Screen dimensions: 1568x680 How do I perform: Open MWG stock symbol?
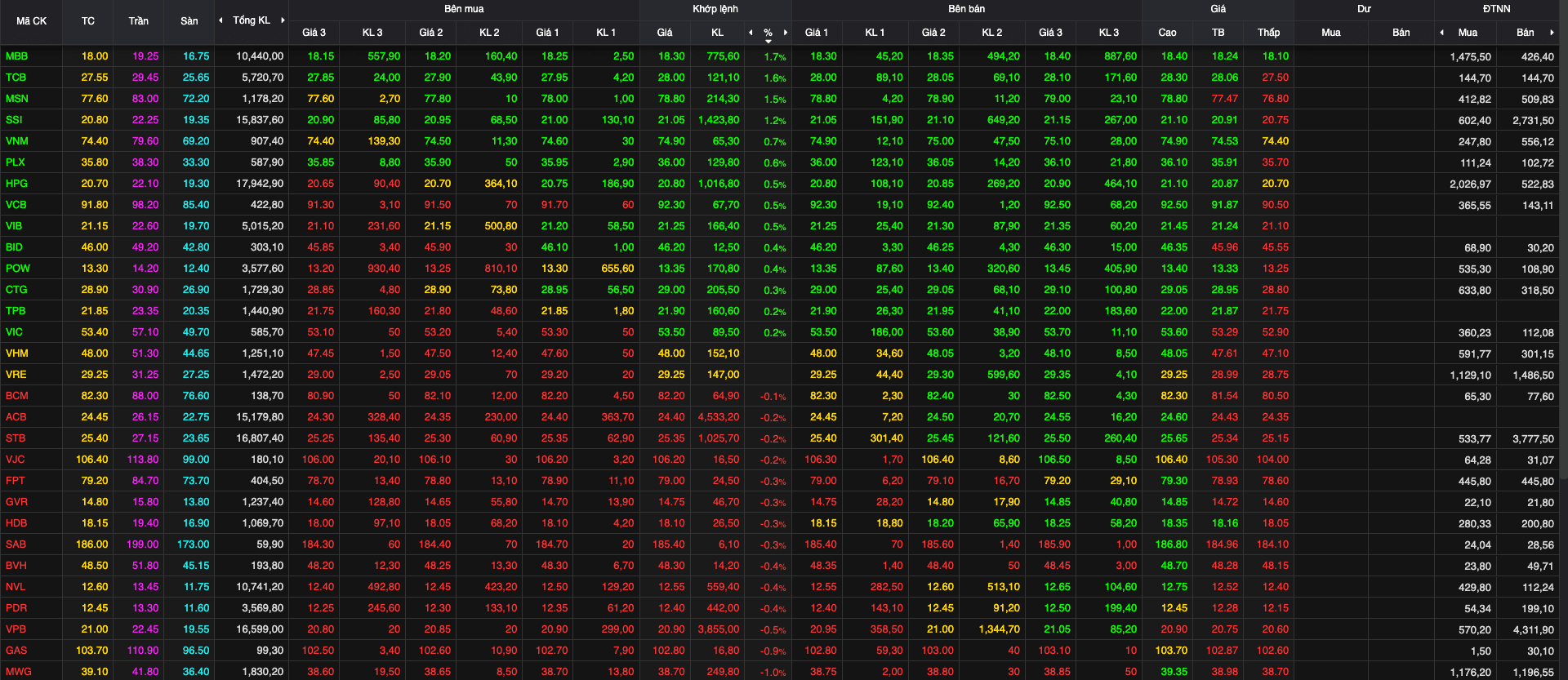point(18,672)
